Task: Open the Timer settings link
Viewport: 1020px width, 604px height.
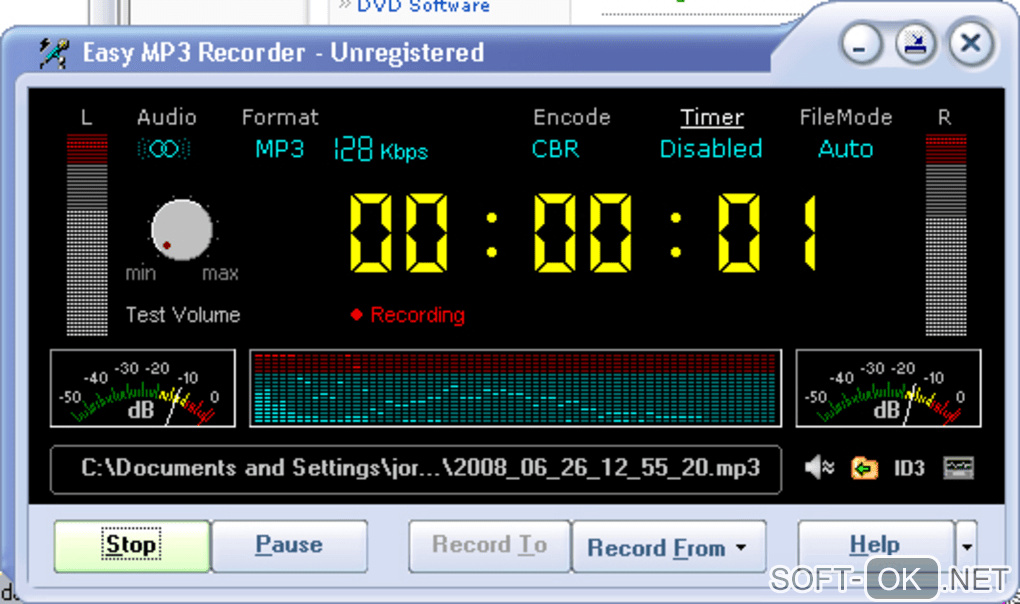Action: coord(712,117)
